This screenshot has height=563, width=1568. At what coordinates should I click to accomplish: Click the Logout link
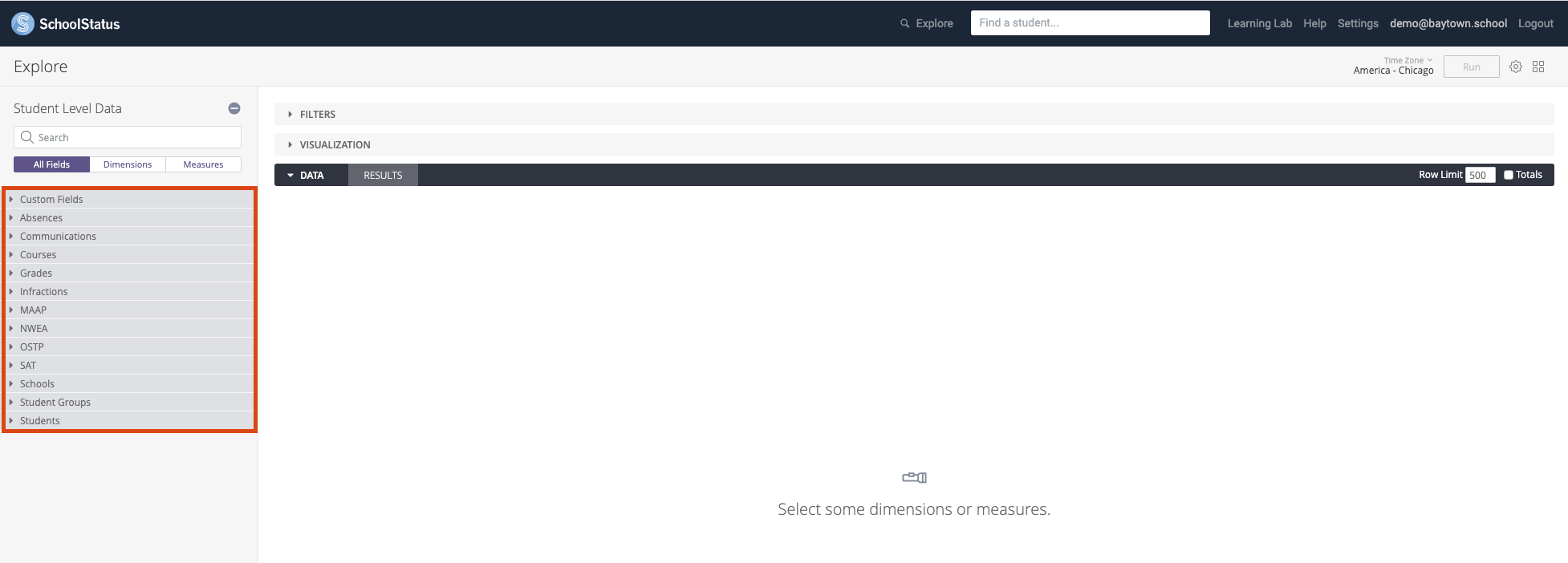(x=1536, y=23)
